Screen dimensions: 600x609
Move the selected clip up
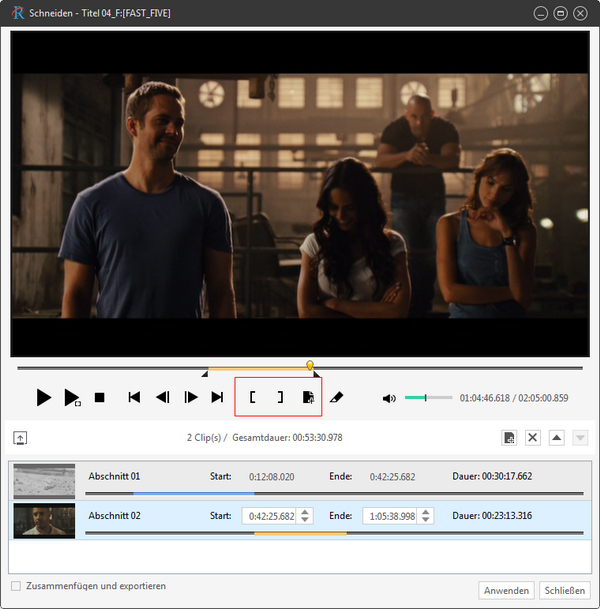tap(557, 438)
